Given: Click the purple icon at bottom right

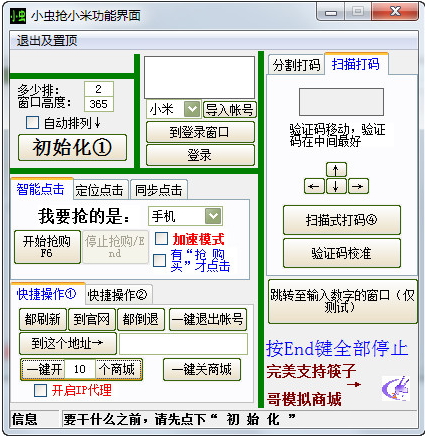Looking at the screenshot, I should tap(396, 388).
